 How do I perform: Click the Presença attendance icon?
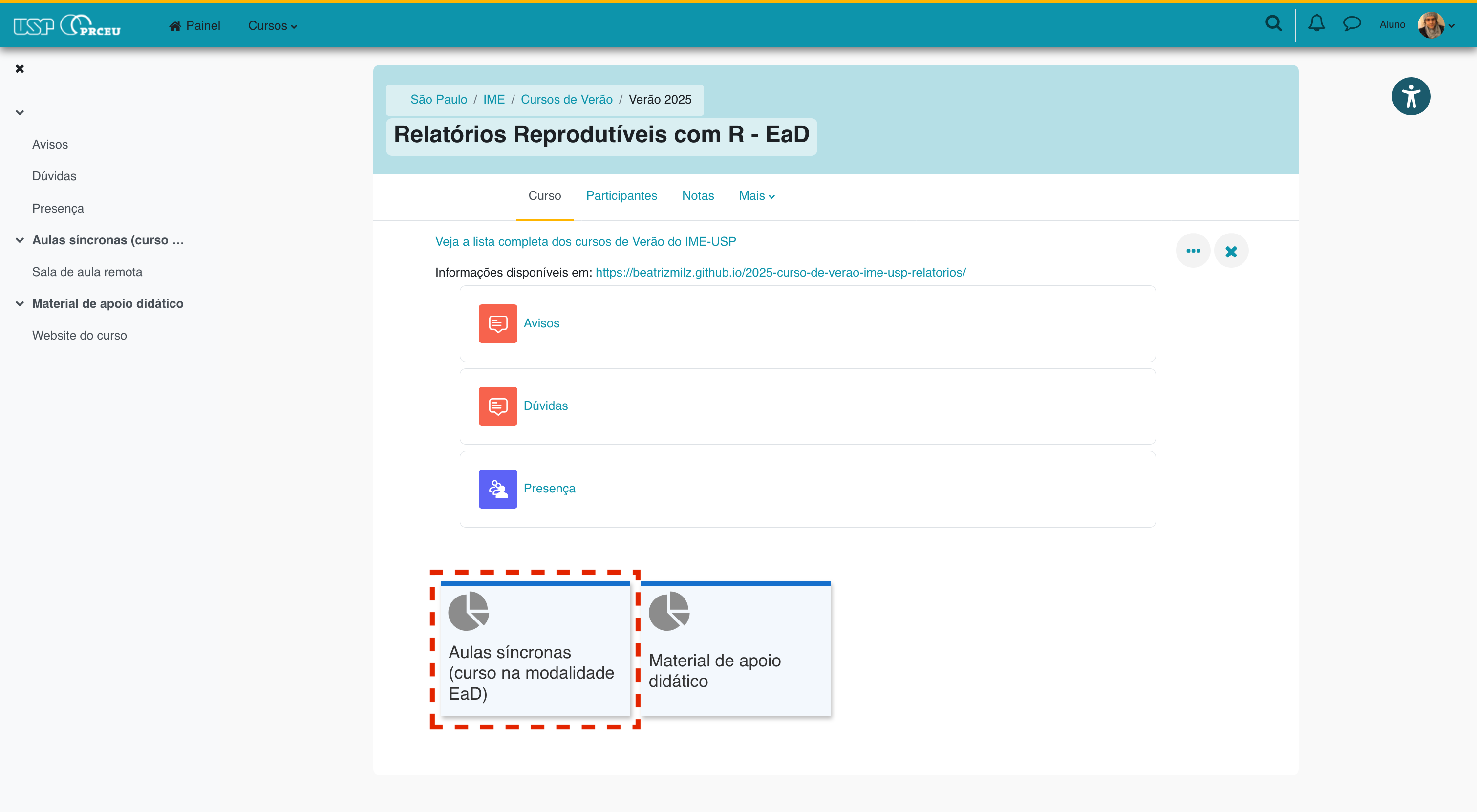click(x=498, y=489)
